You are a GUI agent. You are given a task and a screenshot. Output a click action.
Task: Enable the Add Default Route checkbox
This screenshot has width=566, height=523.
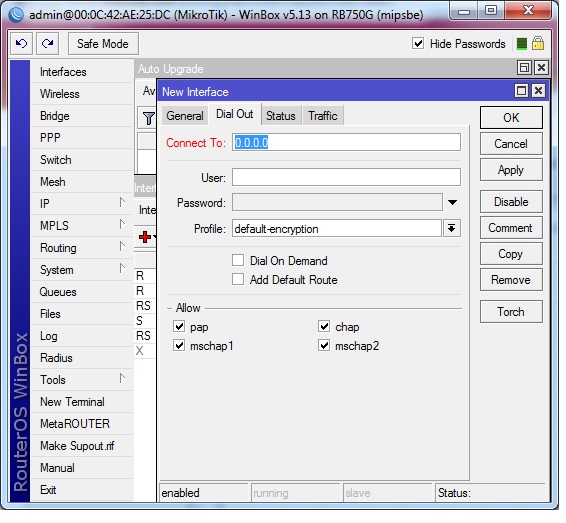(x=238, y=279)
